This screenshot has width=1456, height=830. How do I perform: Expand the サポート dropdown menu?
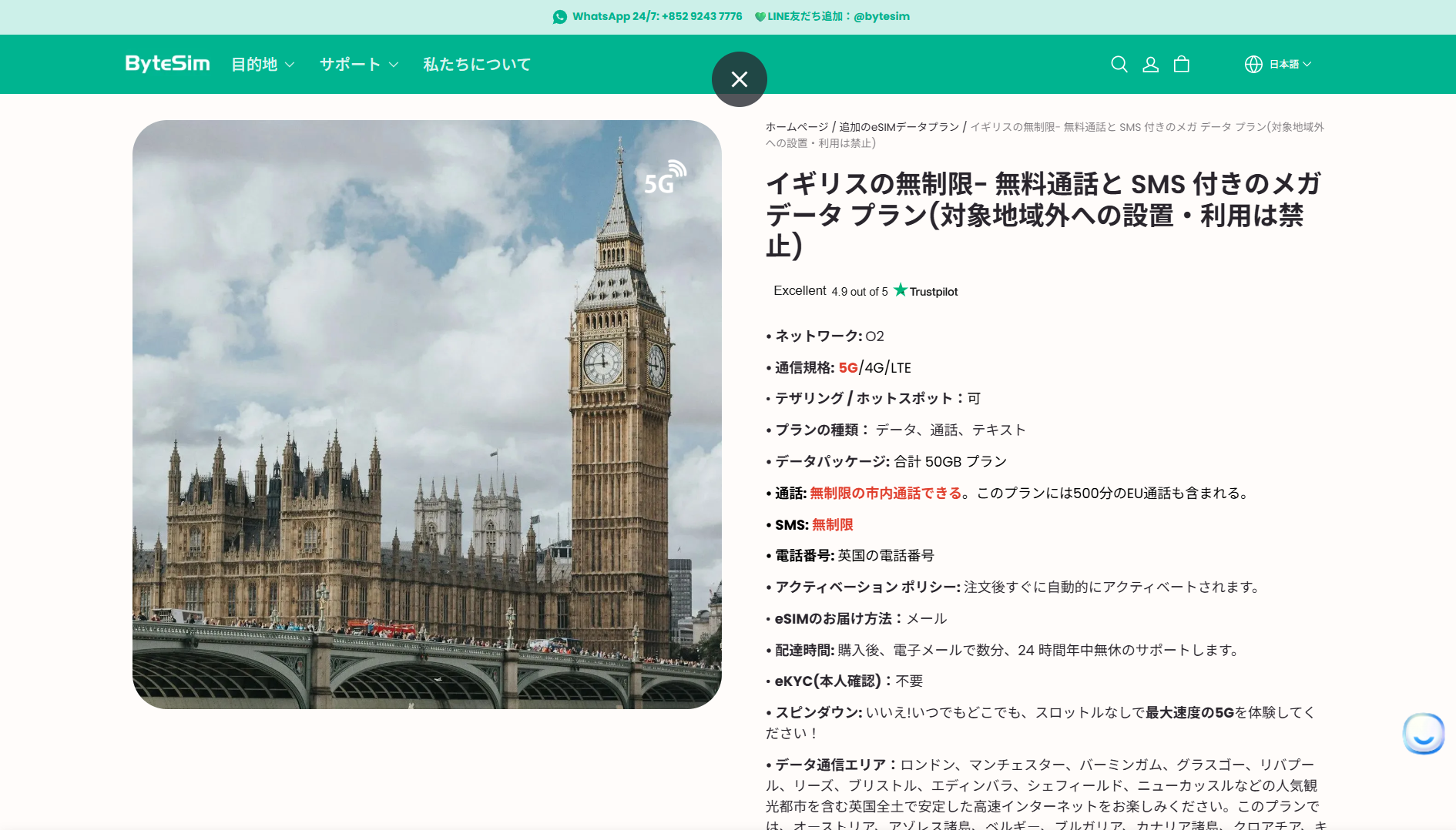tap(359, 65)
